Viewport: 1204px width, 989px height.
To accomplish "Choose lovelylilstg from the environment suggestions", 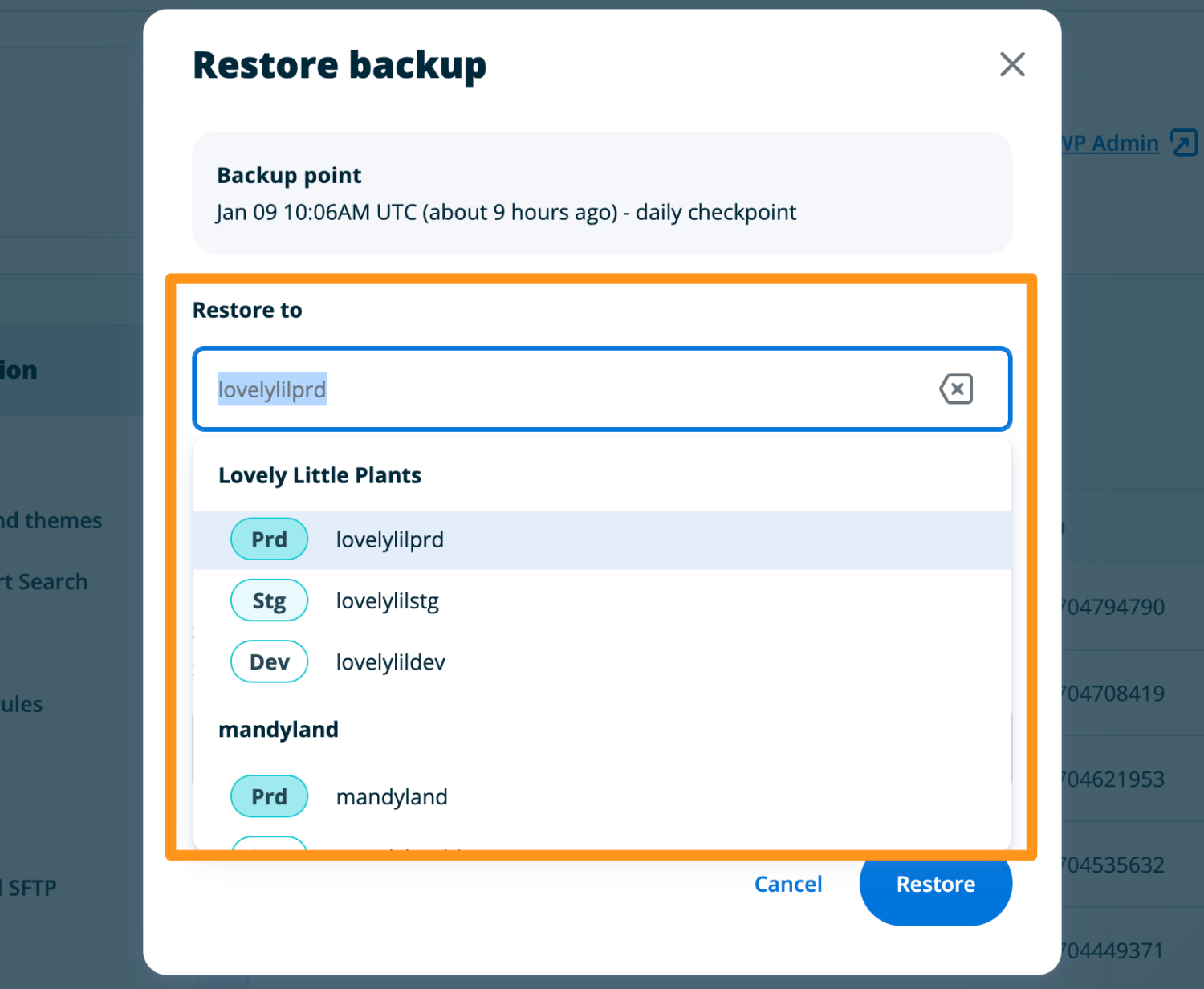I will 388,600.
